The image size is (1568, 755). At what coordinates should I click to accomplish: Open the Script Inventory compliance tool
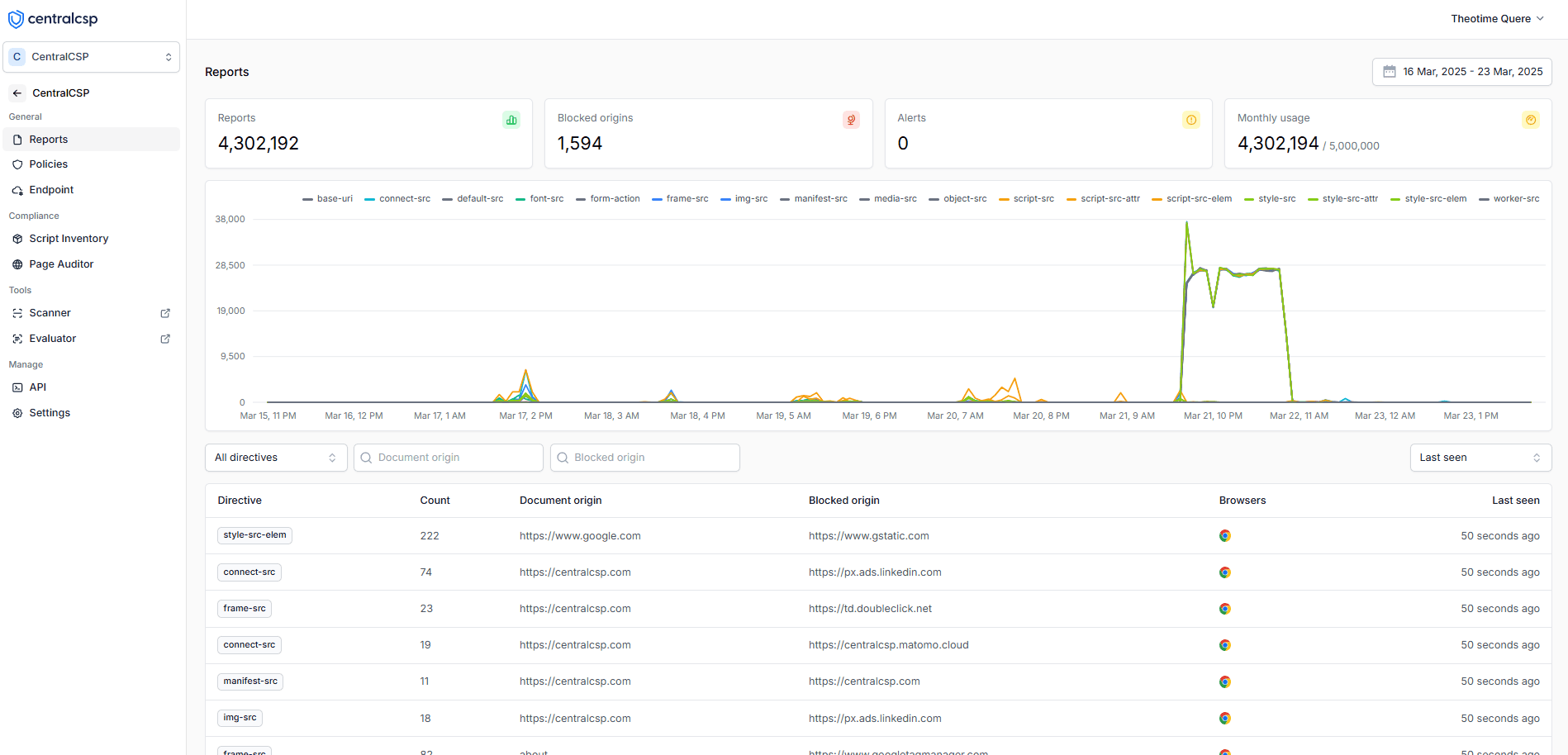[x=69, y=238]
